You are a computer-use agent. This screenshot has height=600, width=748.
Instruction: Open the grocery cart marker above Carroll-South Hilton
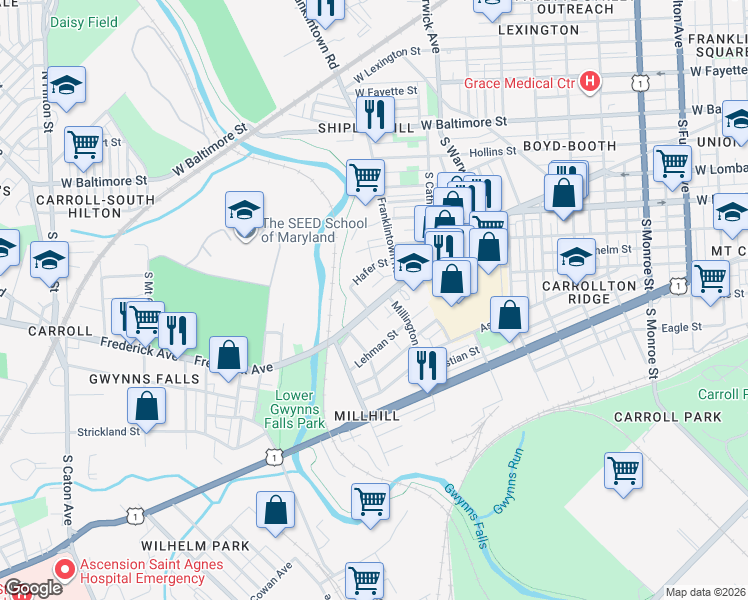(83, 148)
